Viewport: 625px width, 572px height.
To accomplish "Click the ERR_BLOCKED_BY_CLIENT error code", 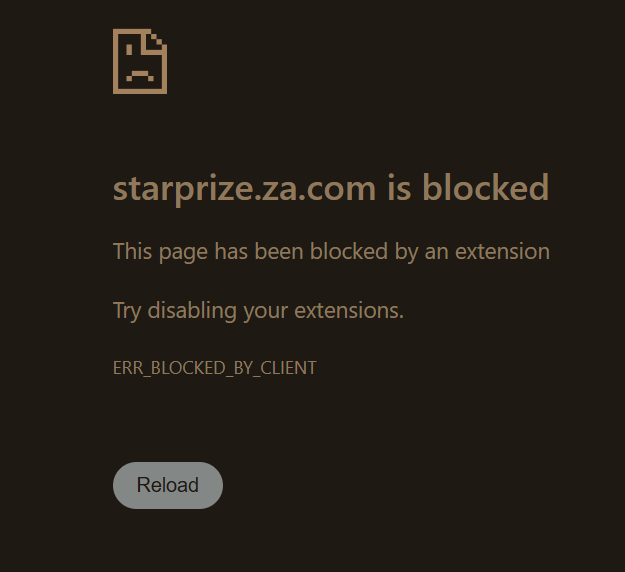I will point(215,368).
